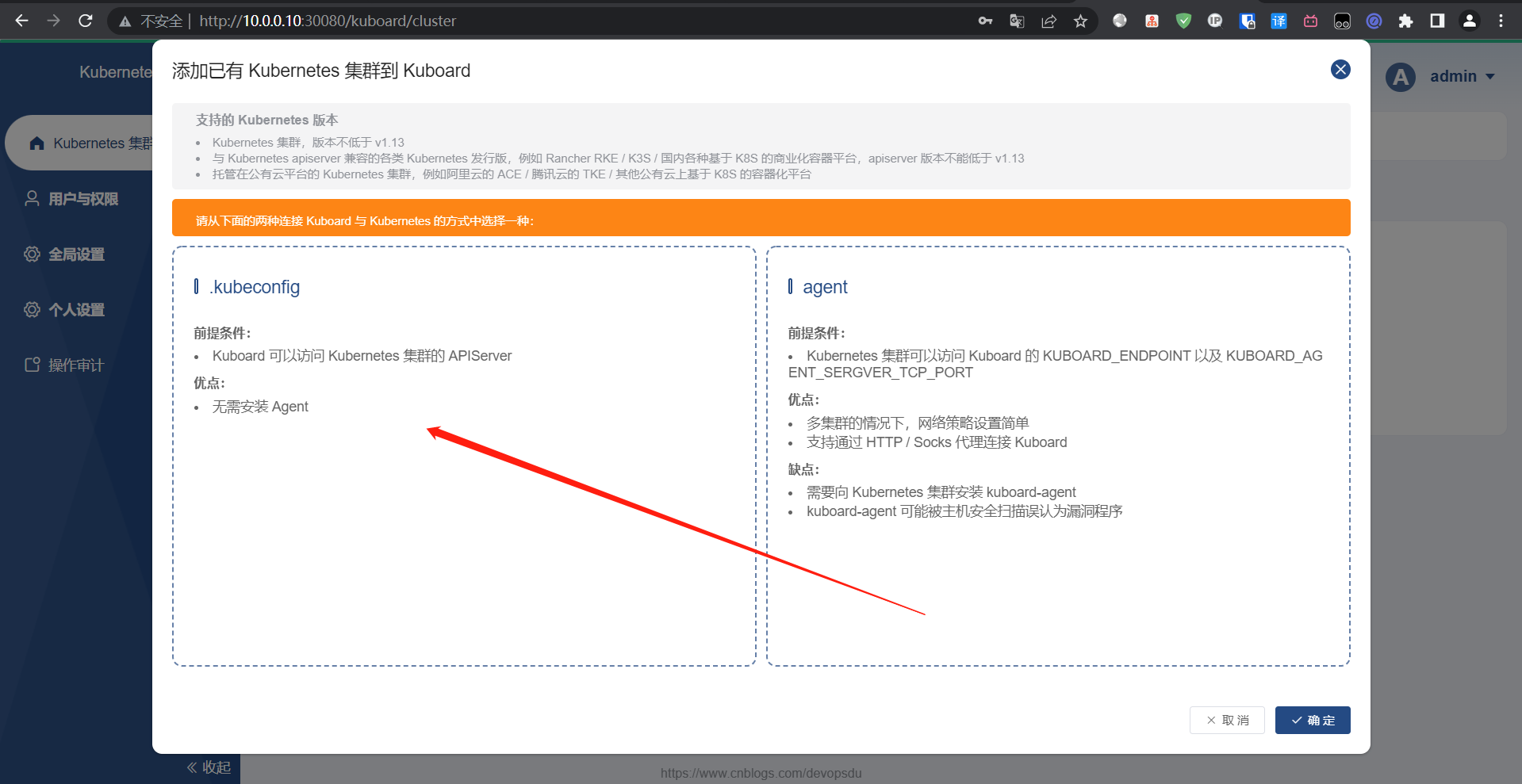Open the Extensions puzzle-piece menu
Viewport: 1522px width, 784px height.
click(x=1405, y=21)
